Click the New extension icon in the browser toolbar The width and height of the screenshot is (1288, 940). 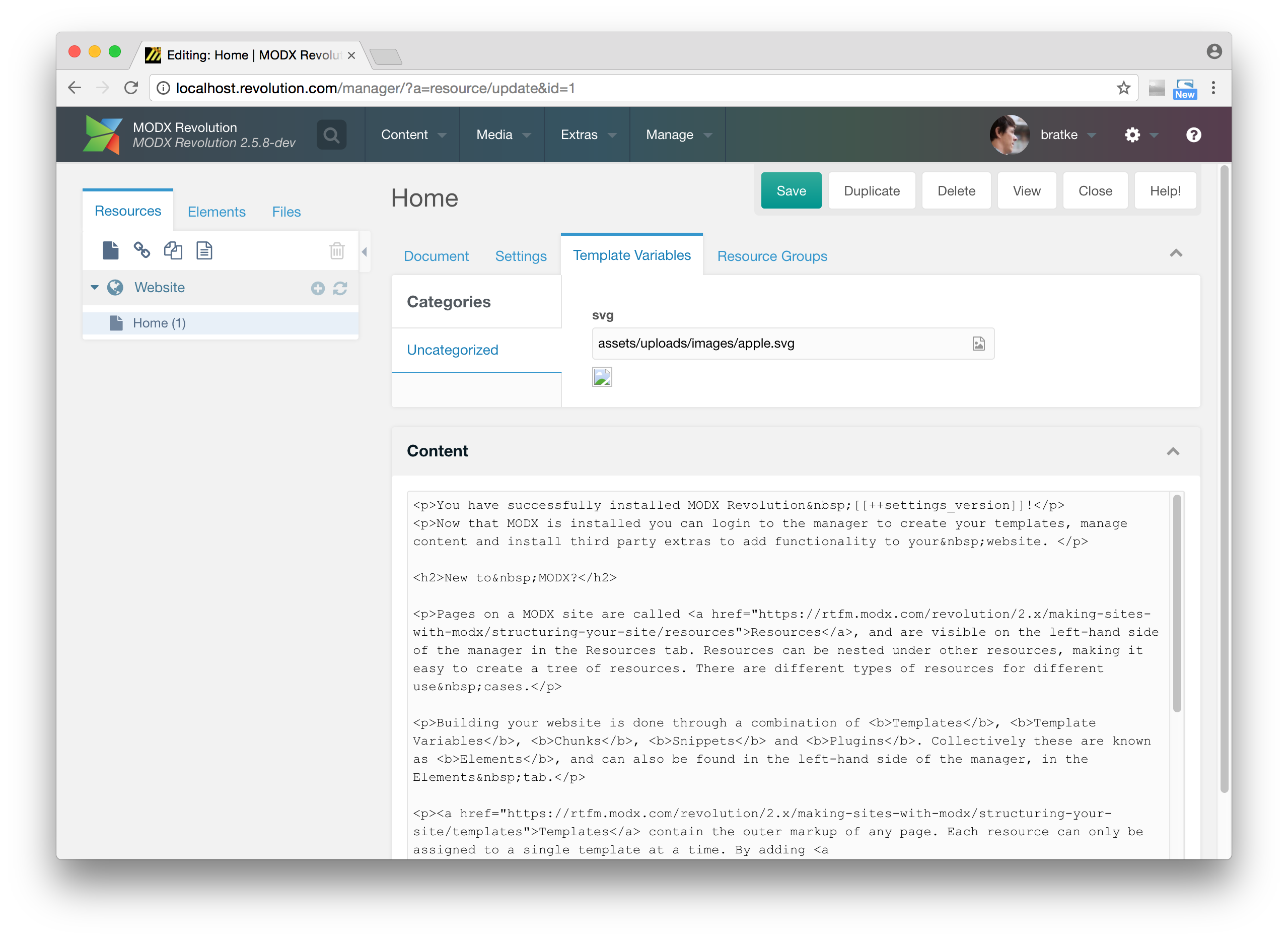[x=1184, y=88]
